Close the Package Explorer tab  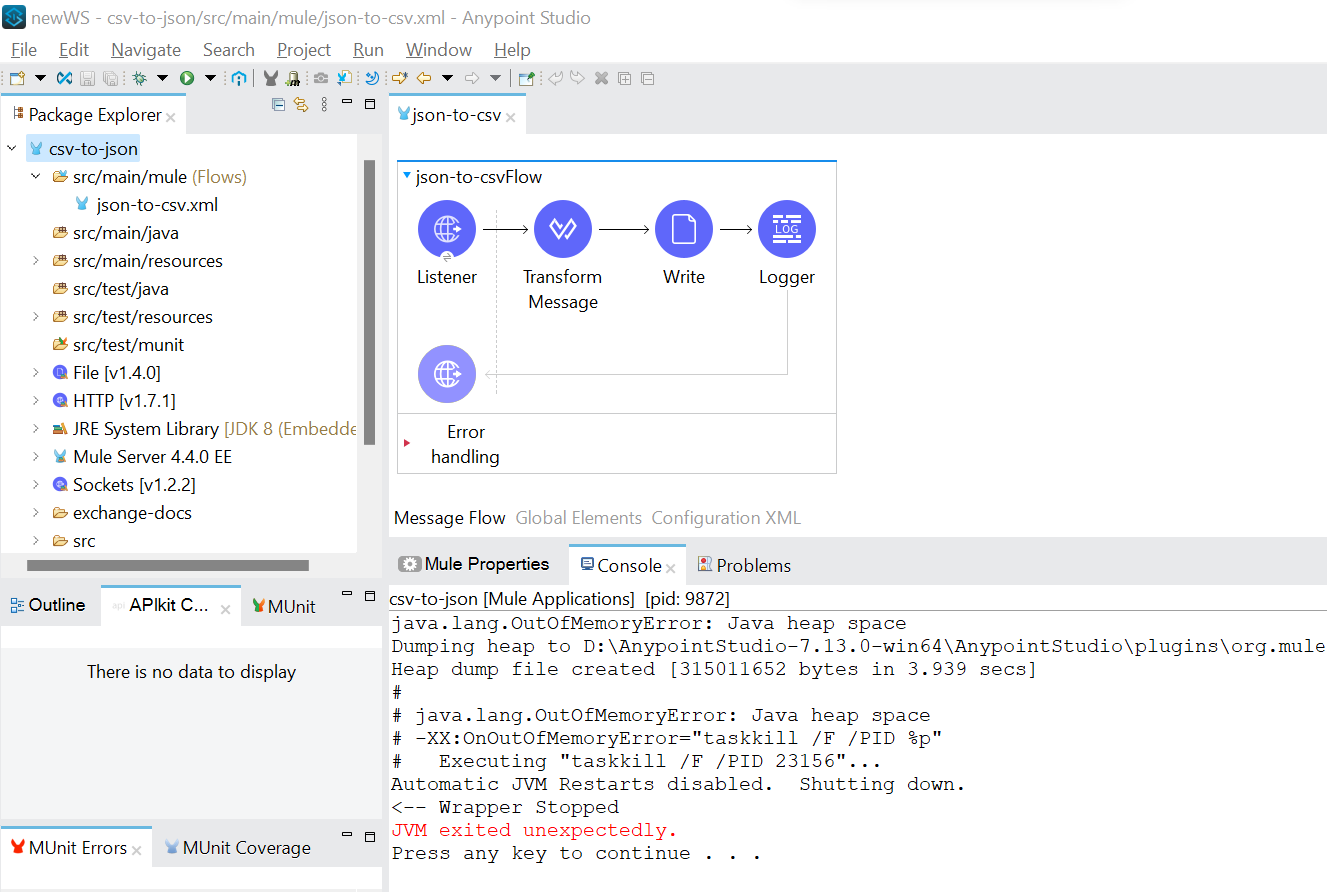click(170, 117)
